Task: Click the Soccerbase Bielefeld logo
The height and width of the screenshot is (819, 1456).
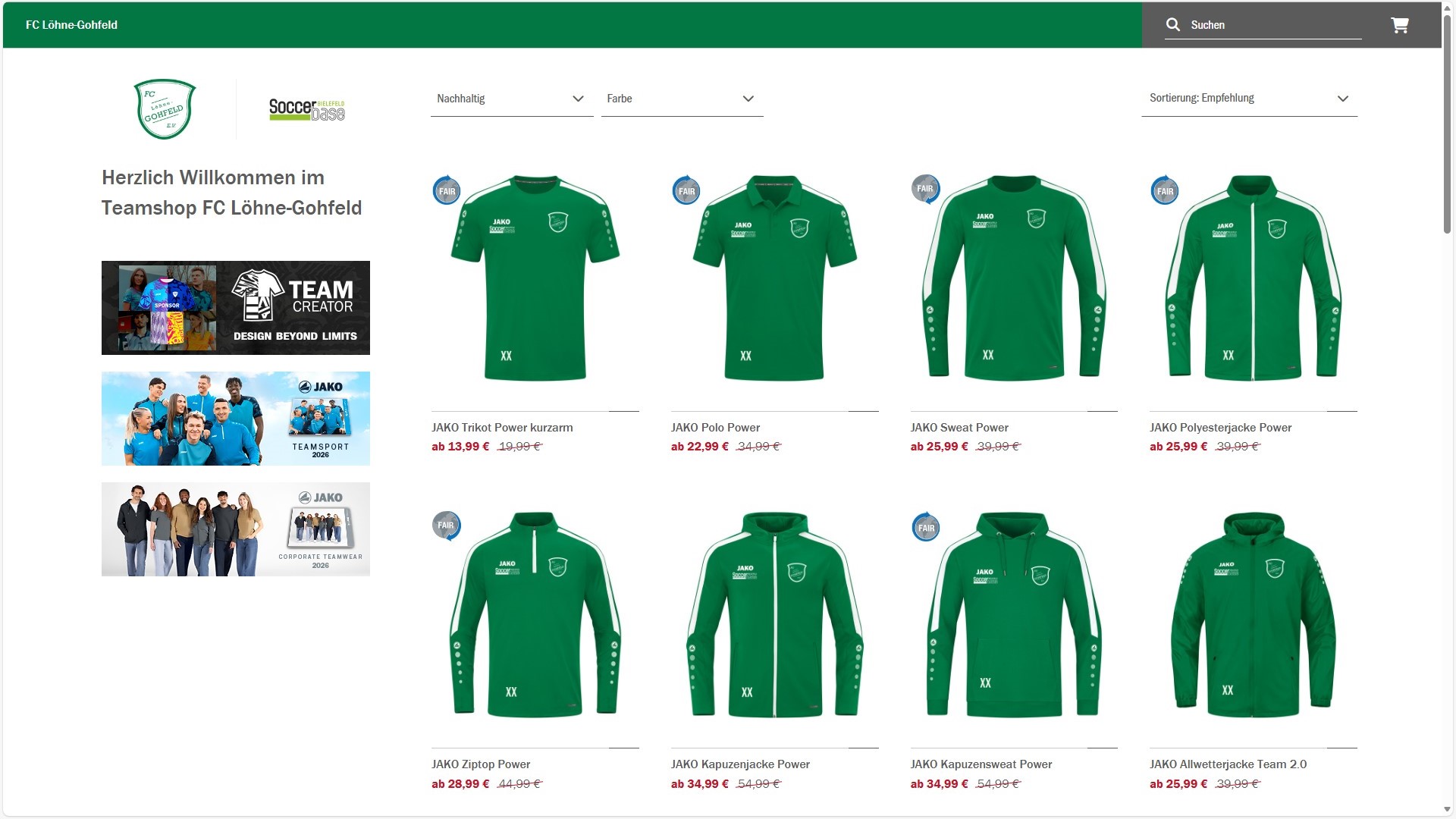Action: coord(306,110)
